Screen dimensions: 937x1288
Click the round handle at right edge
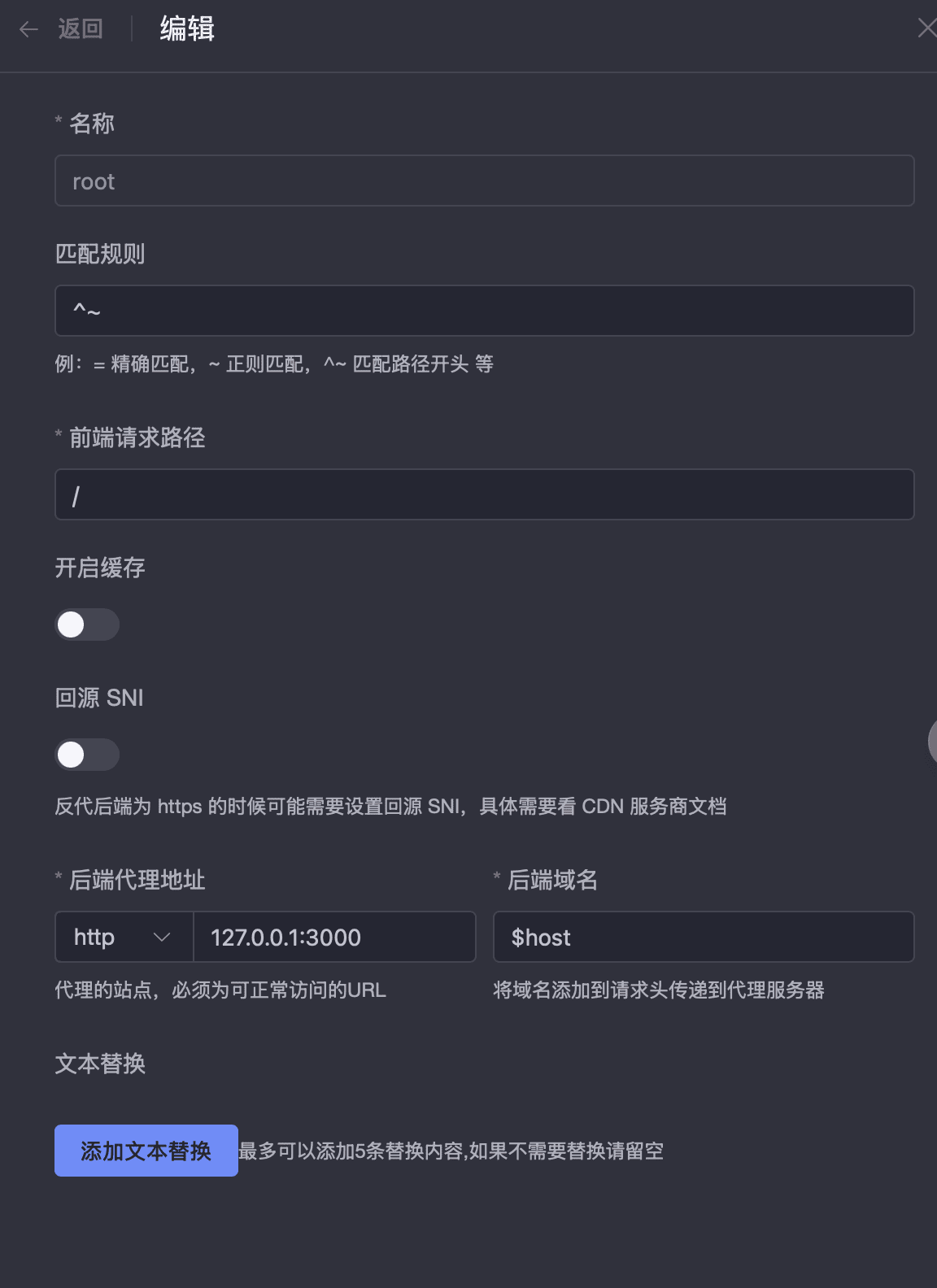click(932, 741)
